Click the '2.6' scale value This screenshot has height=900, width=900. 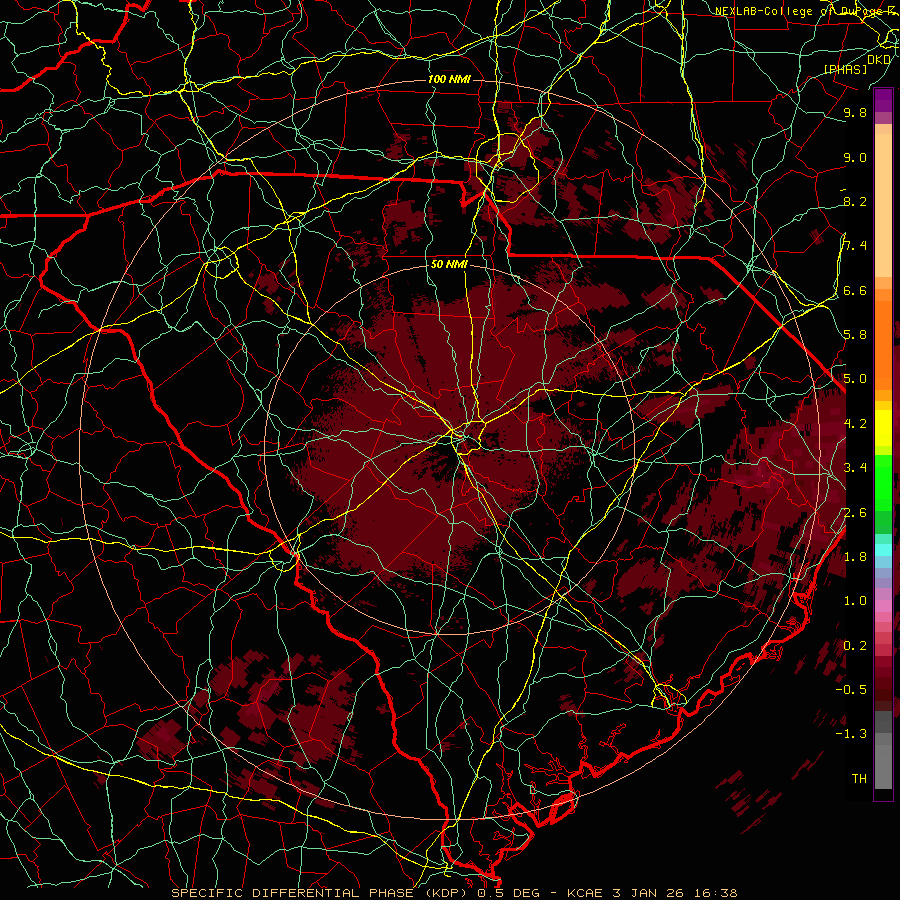[x=855, y=513]
